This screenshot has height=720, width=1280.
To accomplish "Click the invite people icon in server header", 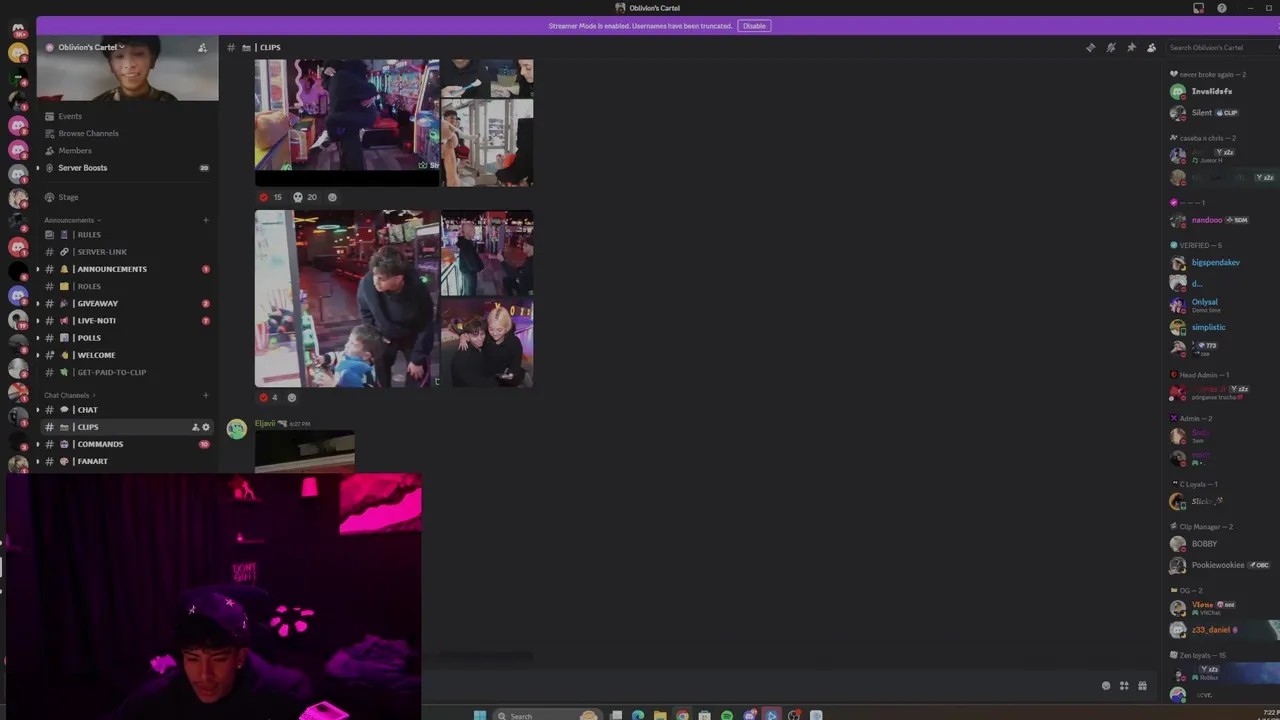I will (202, 48).
